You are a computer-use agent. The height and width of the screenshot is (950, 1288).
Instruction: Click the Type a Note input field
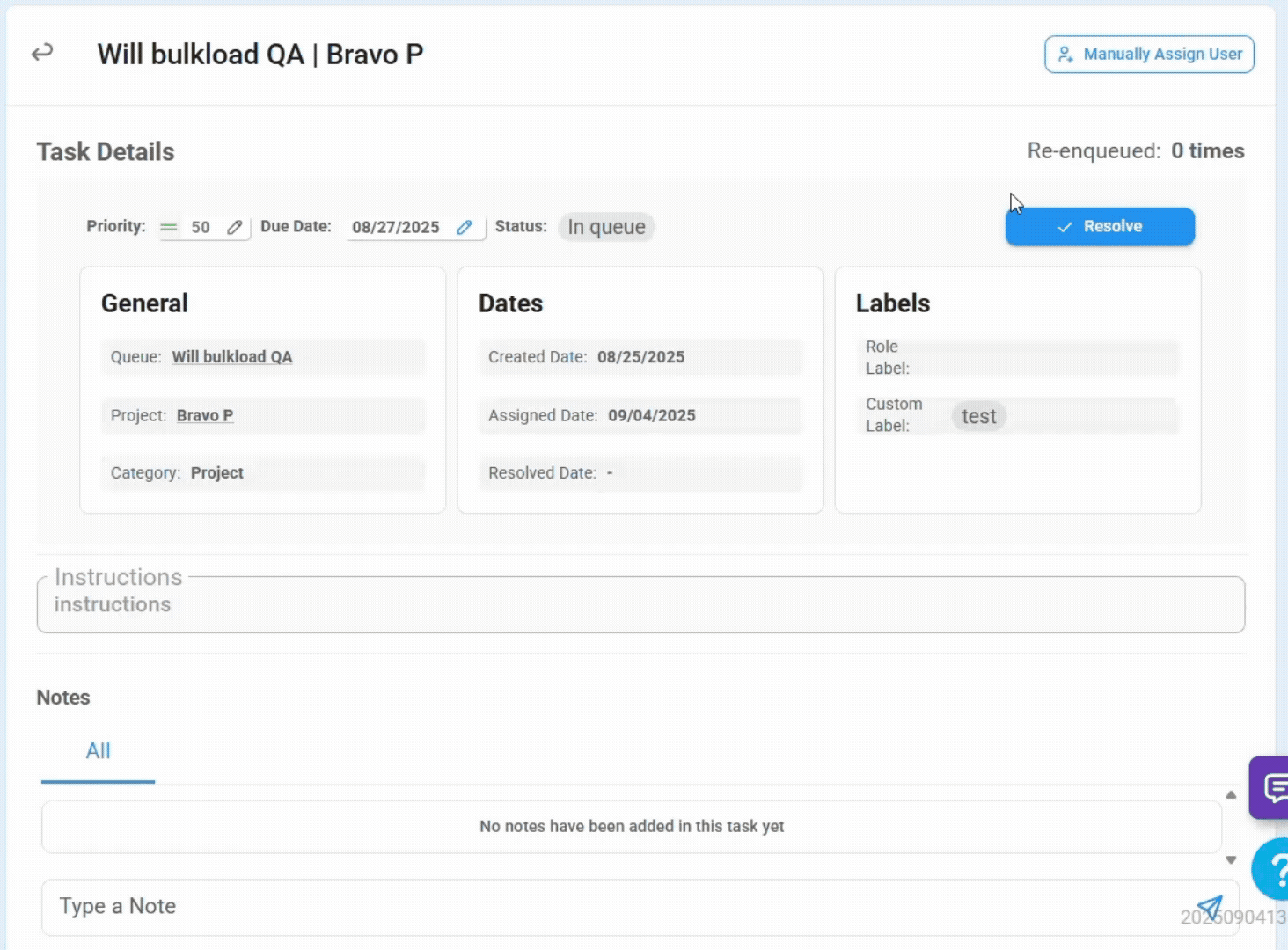616,907
